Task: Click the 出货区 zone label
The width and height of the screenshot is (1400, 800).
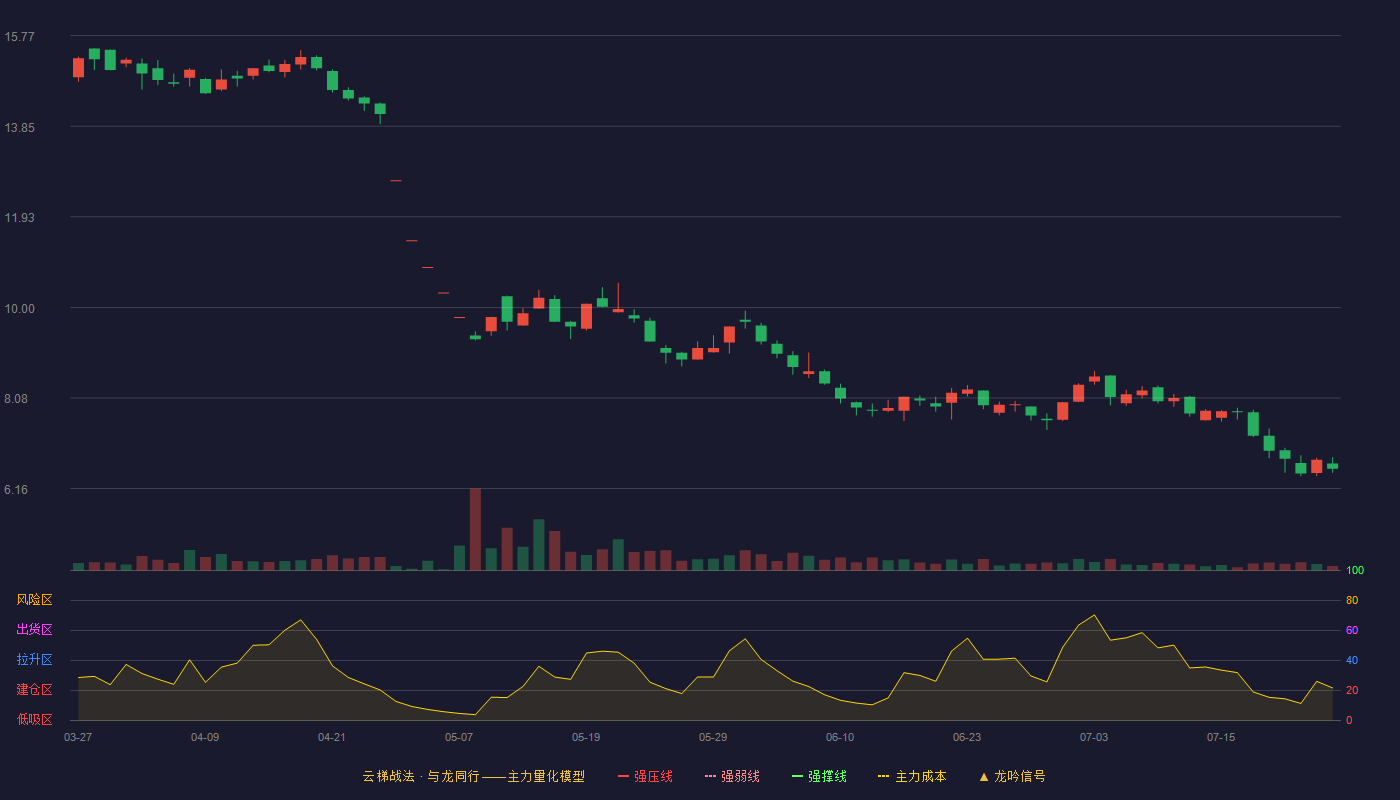Action: 34,630
